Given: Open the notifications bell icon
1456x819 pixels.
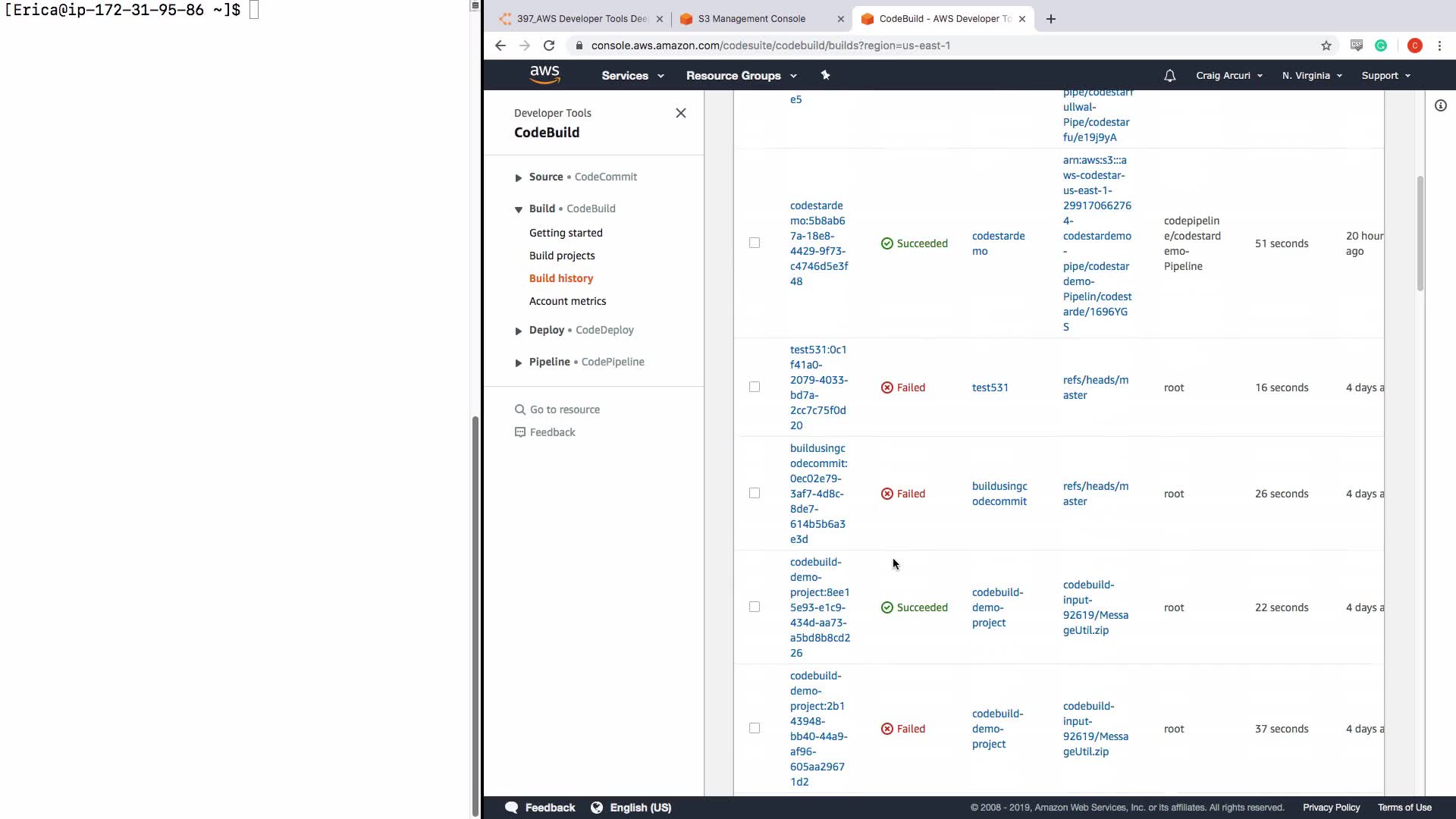Looking at the screenshot, I should [1169, 76].
